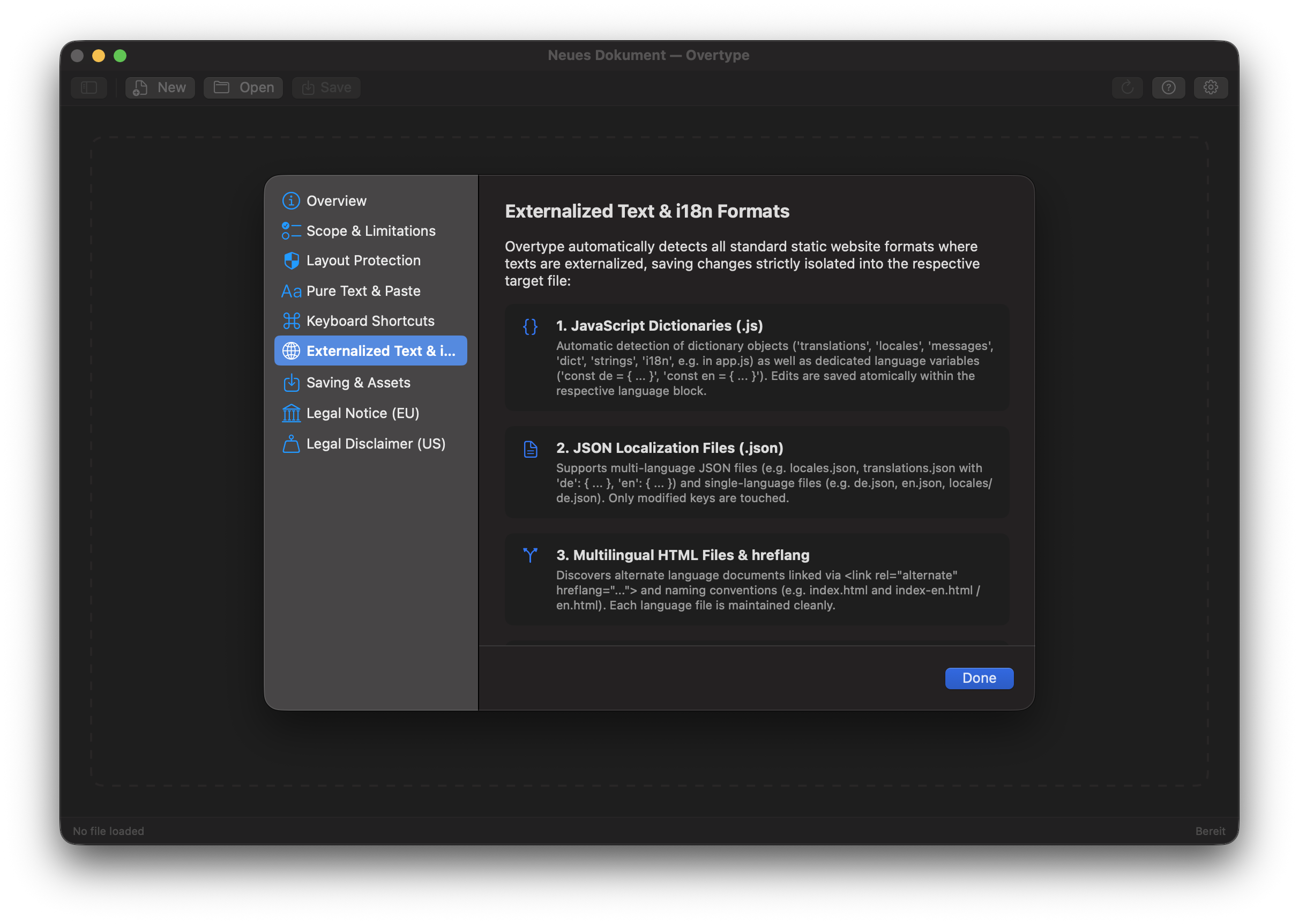The image size is (1299, 924).
Task: Open the settings gear icon
Action: 1210,87
